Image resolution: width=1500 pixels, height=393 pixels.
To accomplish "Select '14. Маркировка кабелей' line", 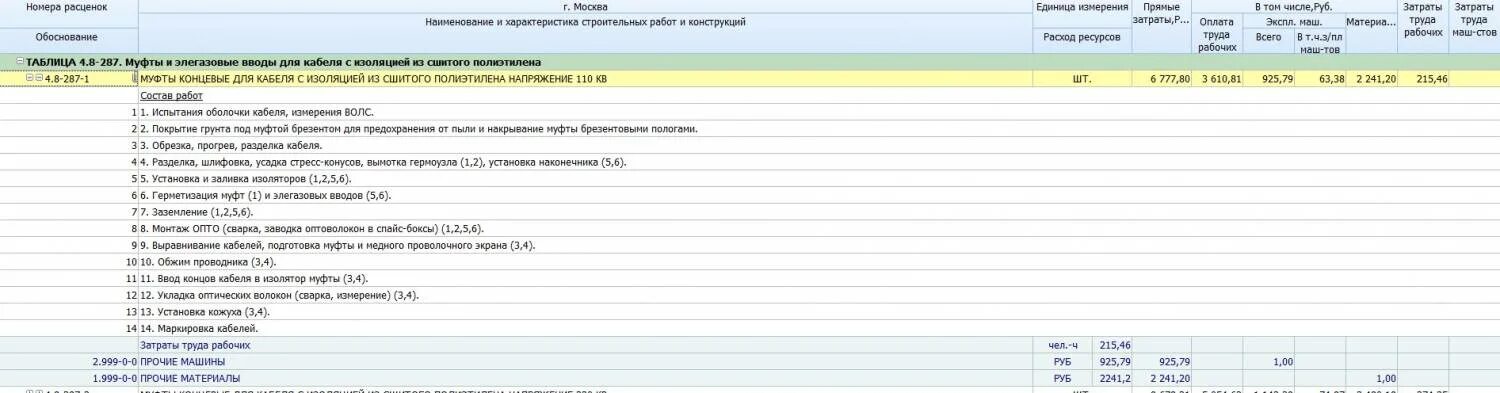I will coord(199,328).
